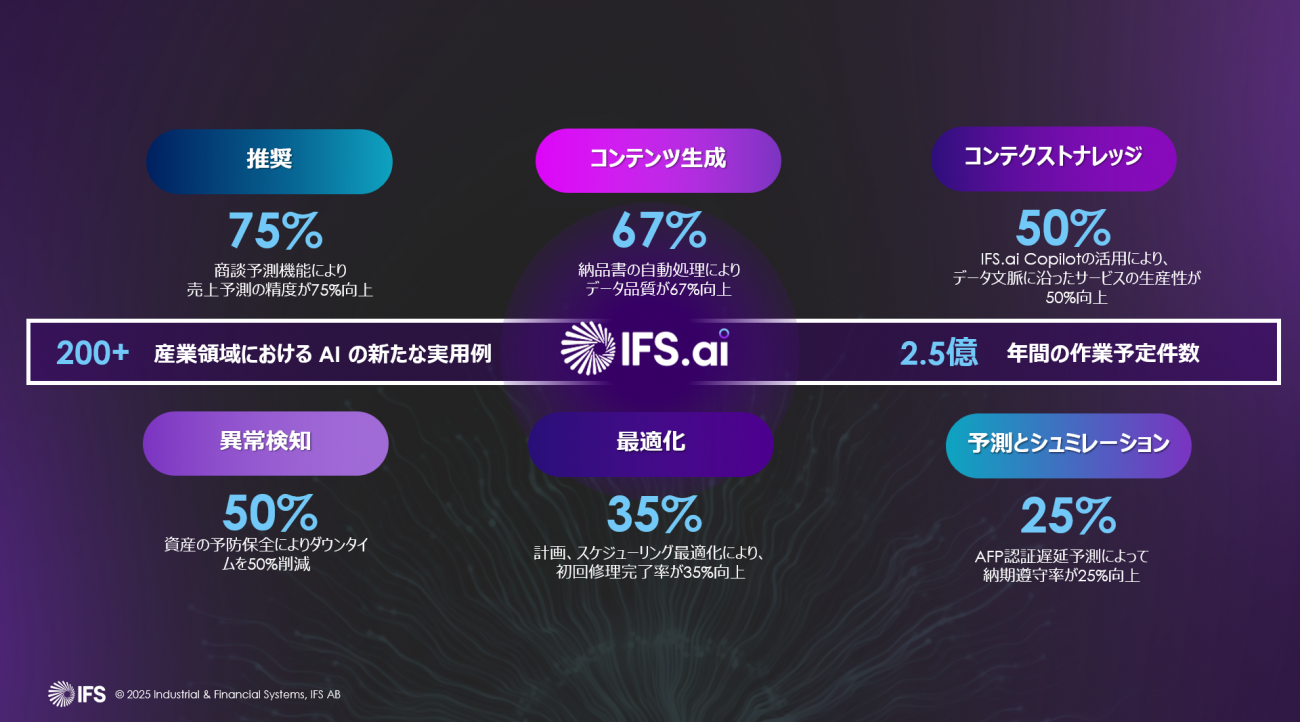Image resolution: width=1300 pixels, height=722 pixels.
Task: Click the 67% data quality figure
Action: (x=659, y=231)
